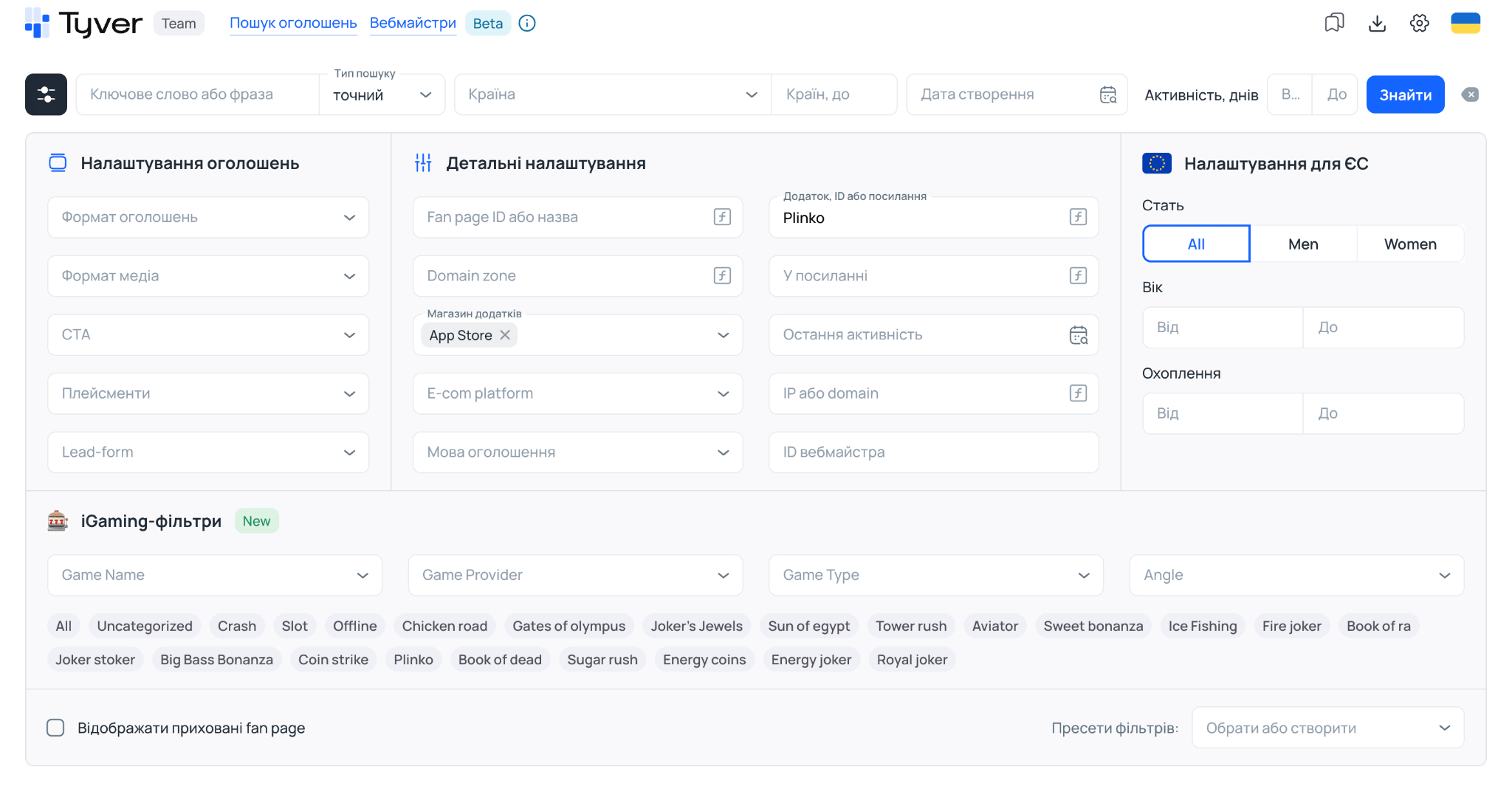
Task: Toggle the Aviator game chip
Action: coord(994,627)
